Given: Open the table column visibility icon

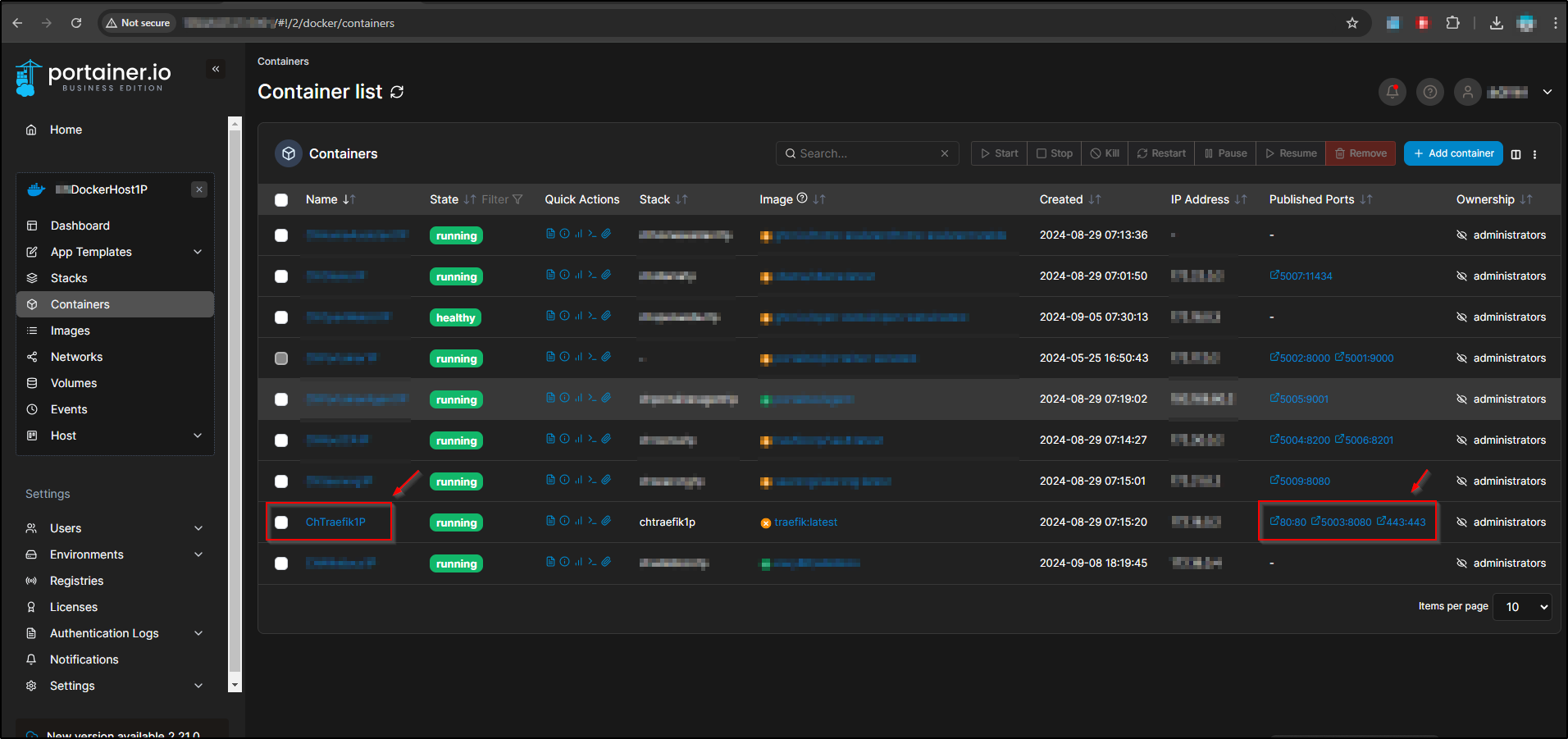Looking at the screenshot, I should [1516, 154].
